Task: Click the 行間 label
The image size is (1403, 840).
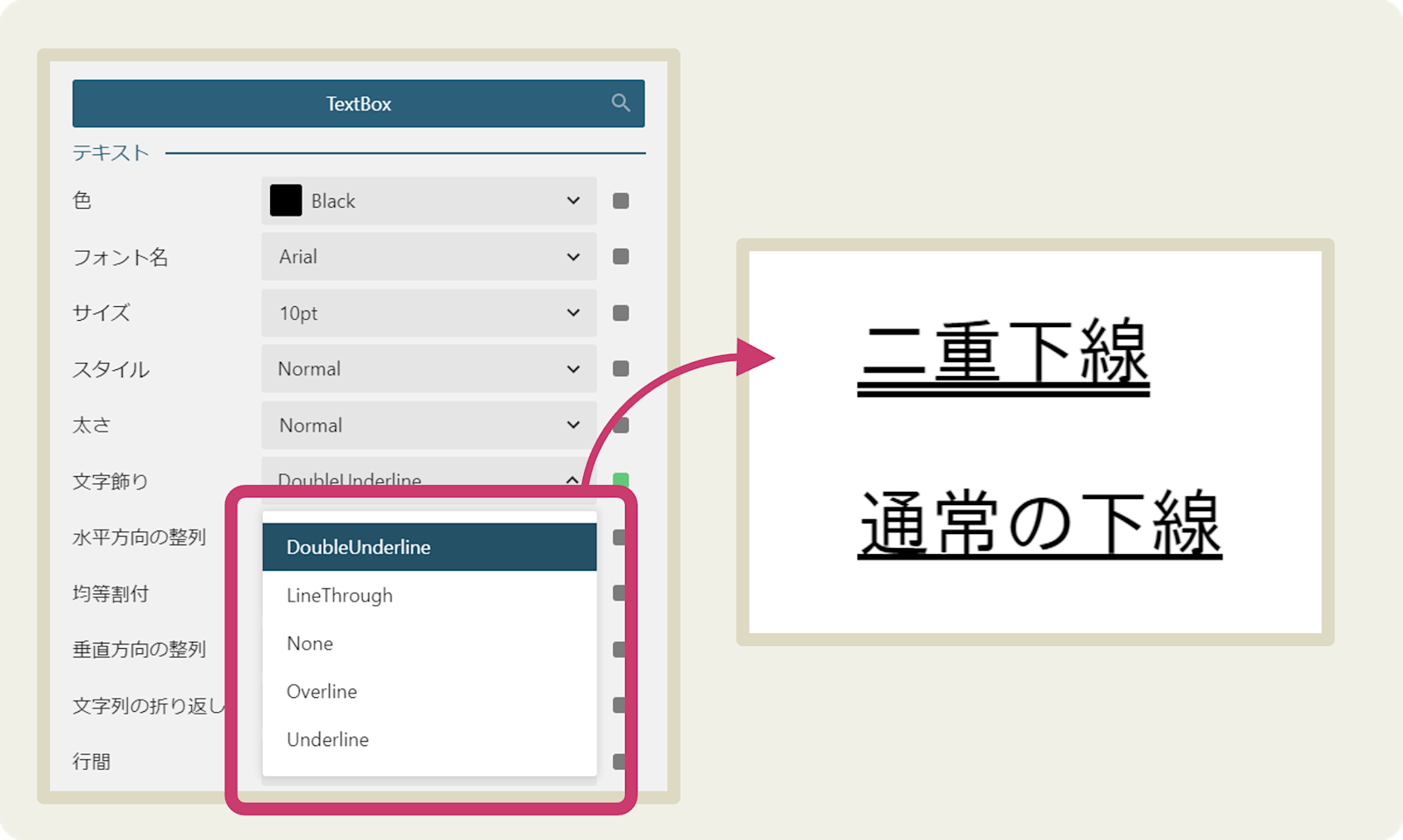Action: click(91, 762)
